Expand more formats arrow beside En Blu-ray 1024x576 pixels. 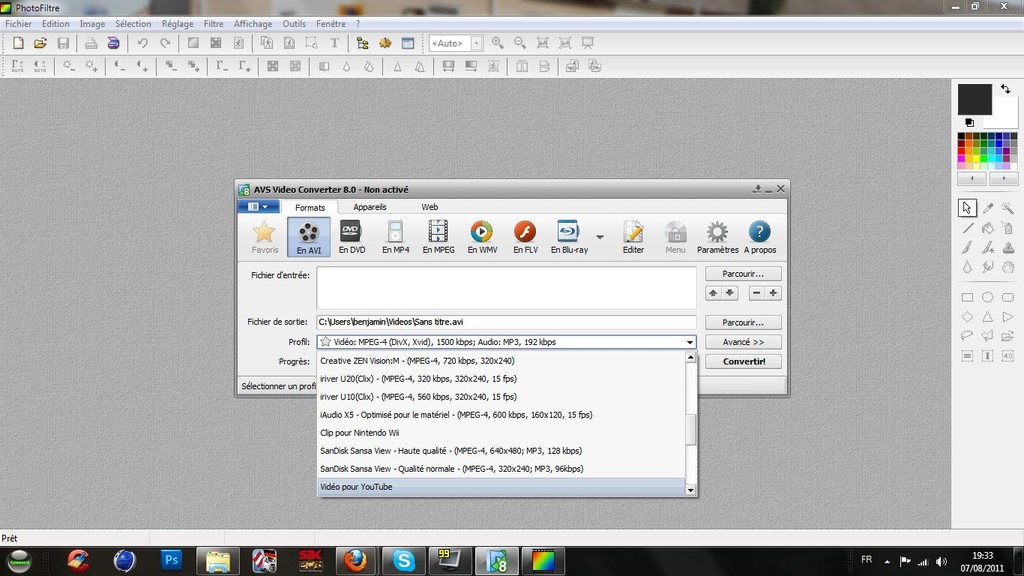click(600, 237)
